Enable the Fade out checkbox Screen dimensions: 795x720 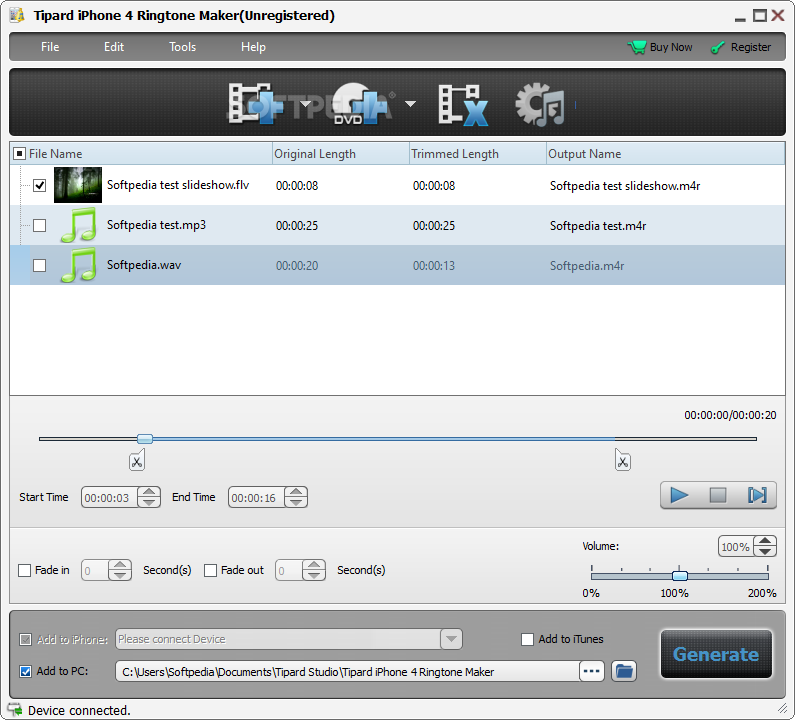tap(210, 570)
